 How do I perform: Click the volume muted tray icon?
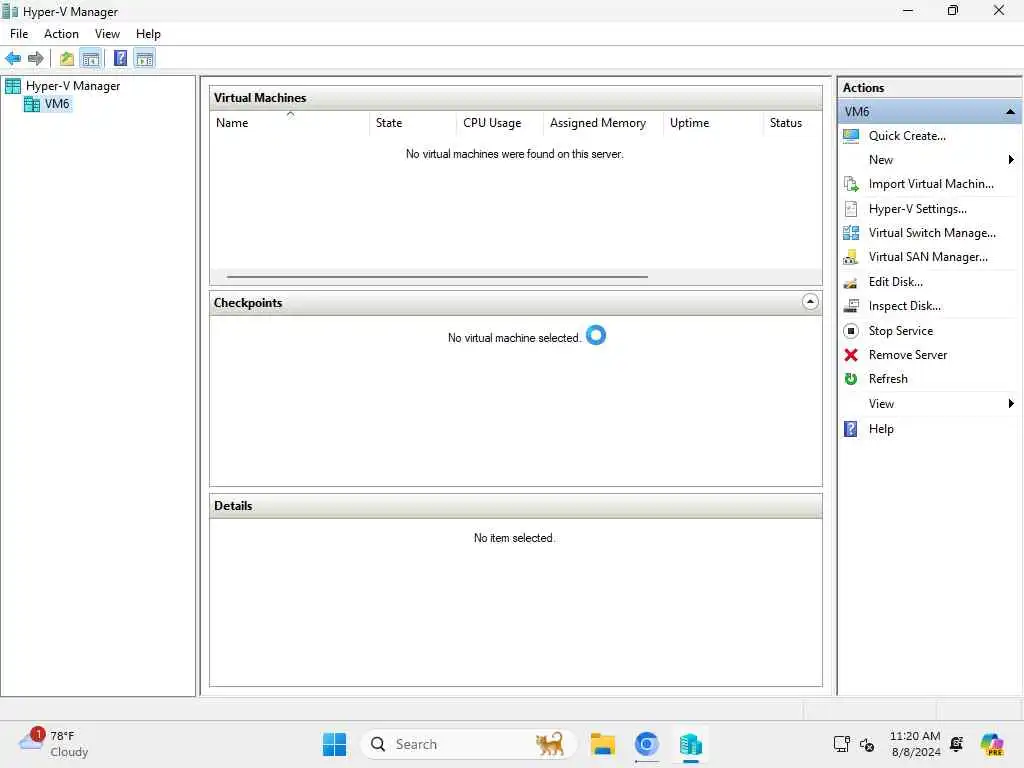(x=867, y=744)
